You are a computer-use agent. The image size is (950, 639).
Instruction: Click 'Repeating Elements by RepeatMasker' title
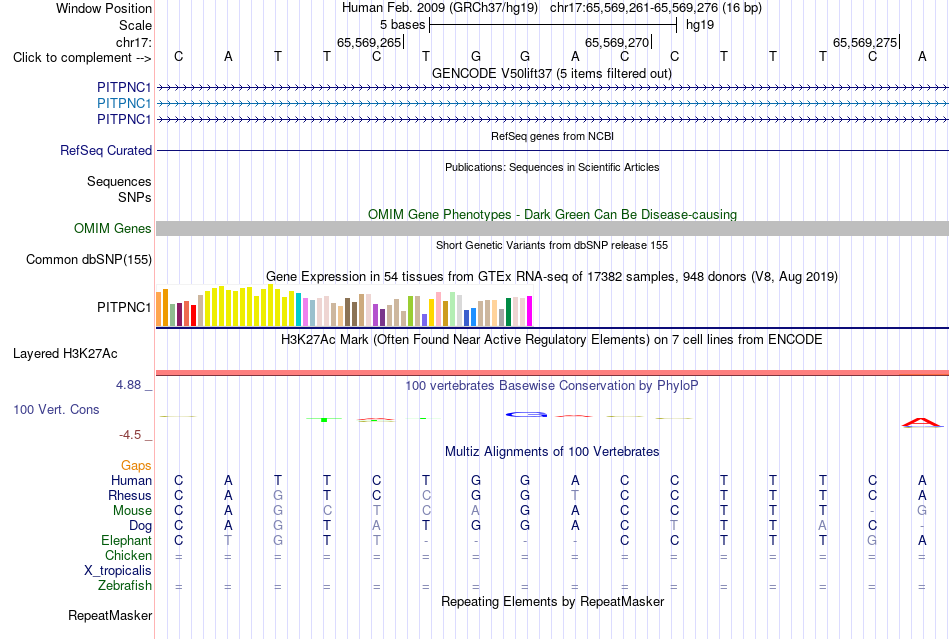(x=552, y=601)
